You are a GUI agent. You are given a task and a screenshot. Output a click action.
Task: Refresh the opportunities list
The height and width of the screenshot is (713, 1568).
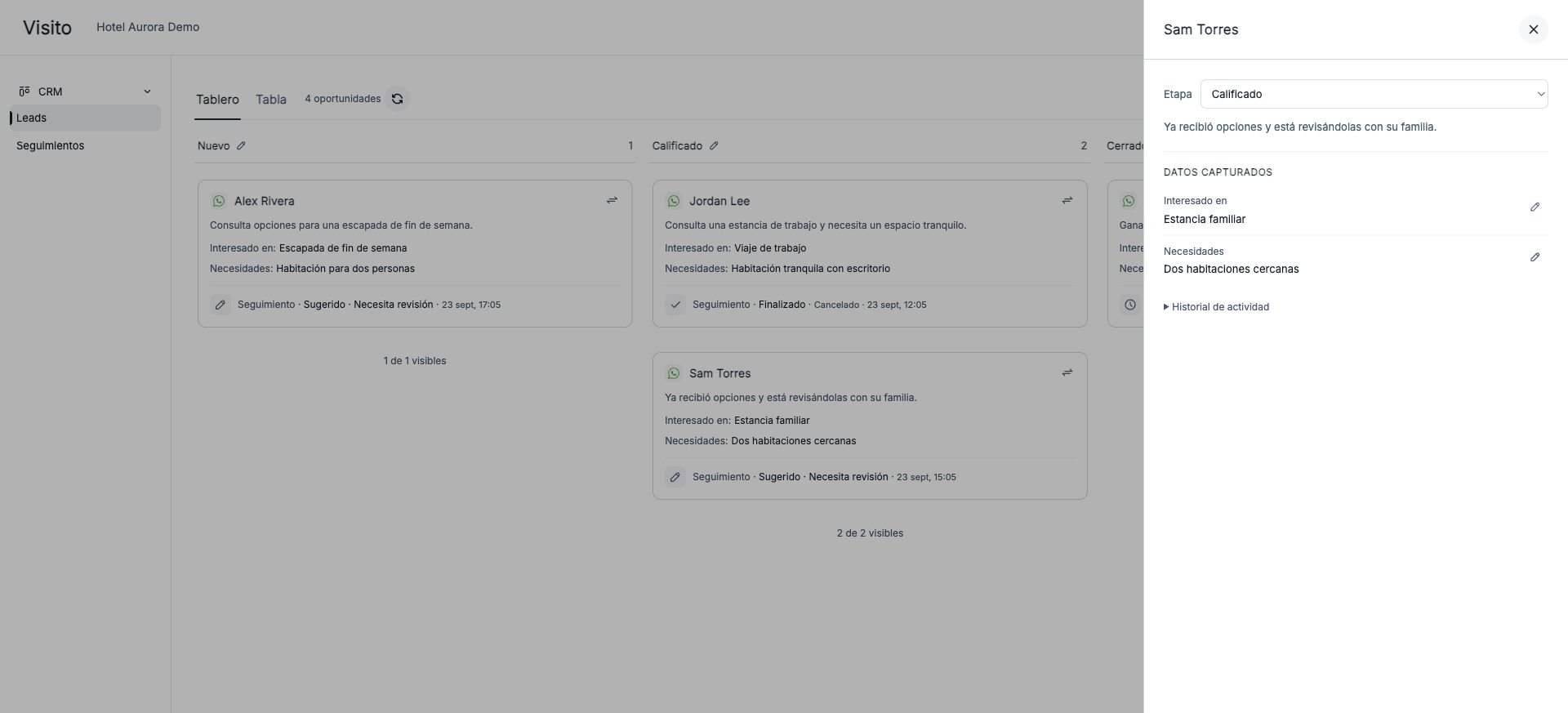pos(397,99)
